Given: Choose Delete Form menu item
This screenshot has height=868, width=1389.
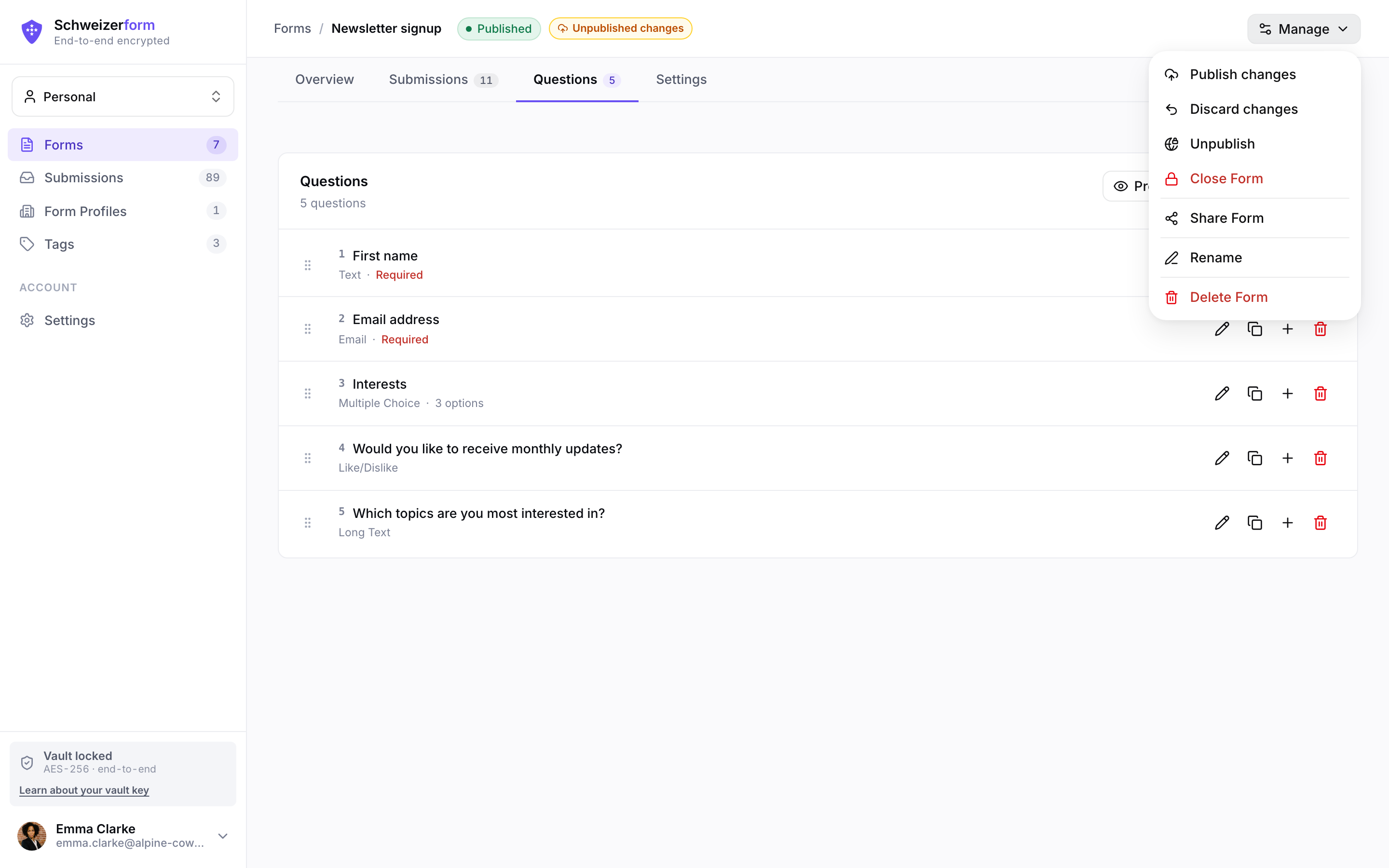Looking at the screenshot, I should point(1255,298).
